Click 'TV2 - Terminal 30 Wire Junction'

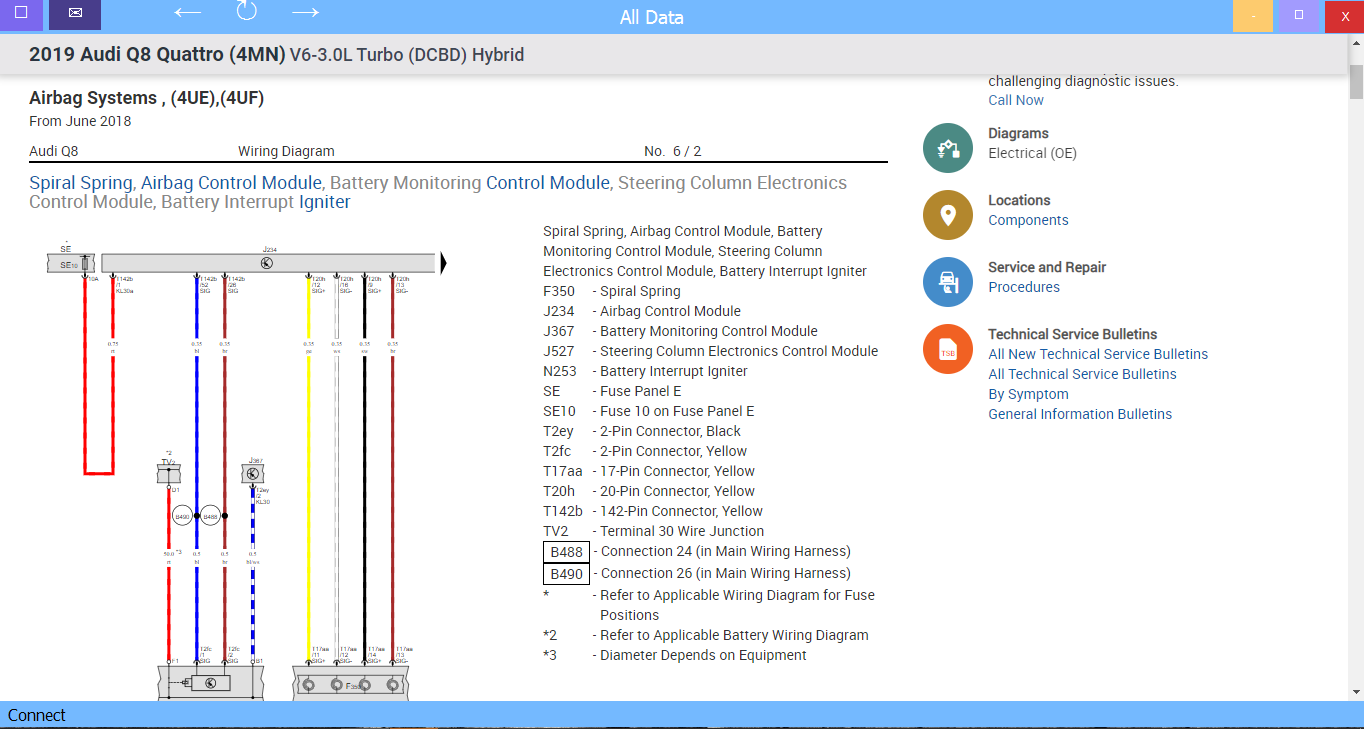click(x=653, y=531)
